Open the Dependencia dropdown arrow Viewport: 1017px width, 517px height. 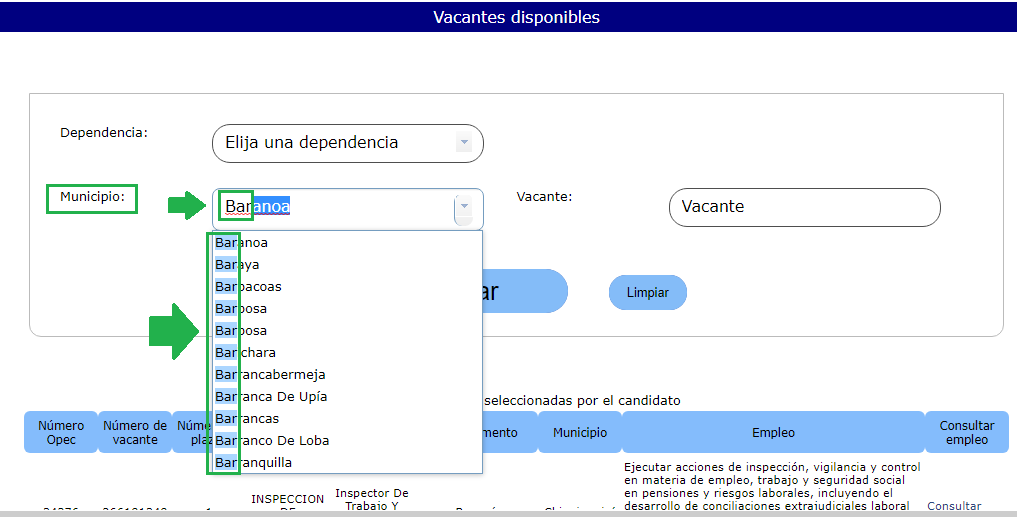tap(463, 143)
